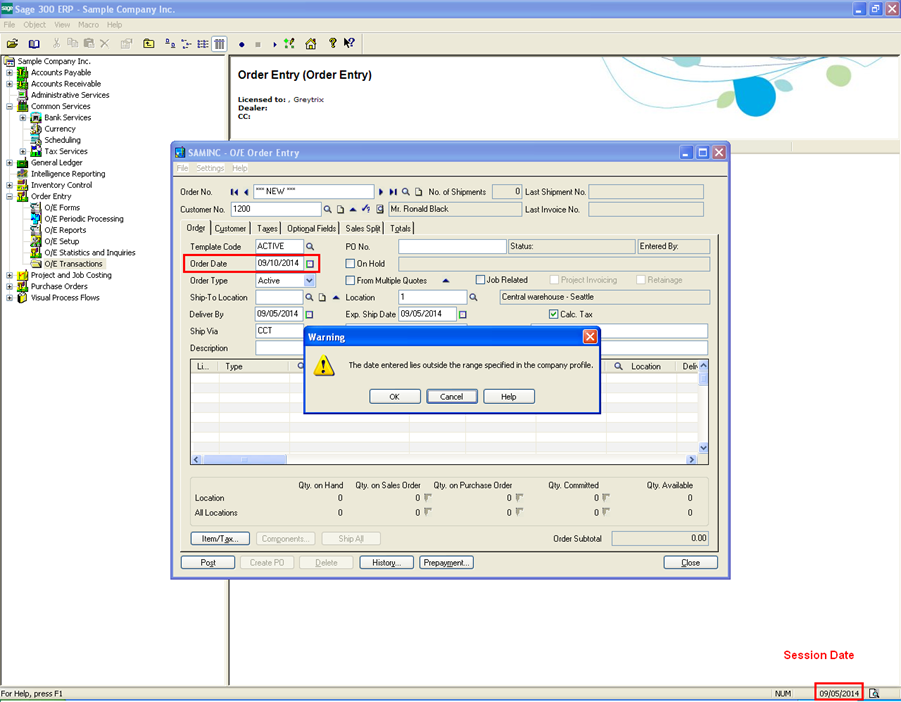Screen dimensions: 901x702
Task: Expand the Inventory Control tree node
Action: pos(9,185)
